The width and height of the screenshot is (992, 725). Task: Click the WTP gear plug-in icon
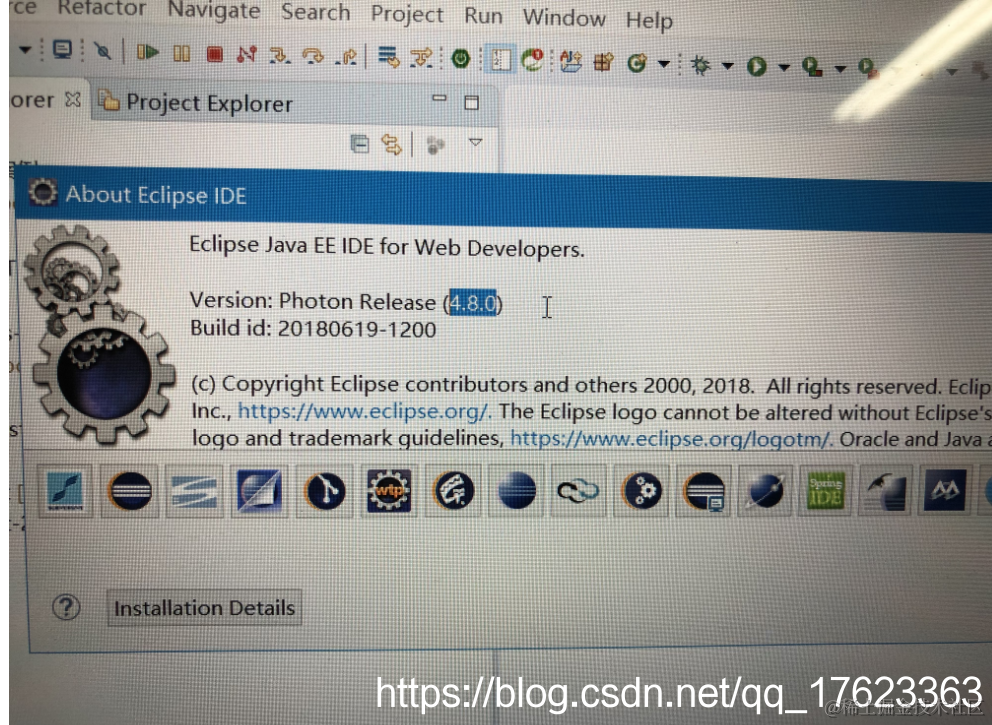389,490
